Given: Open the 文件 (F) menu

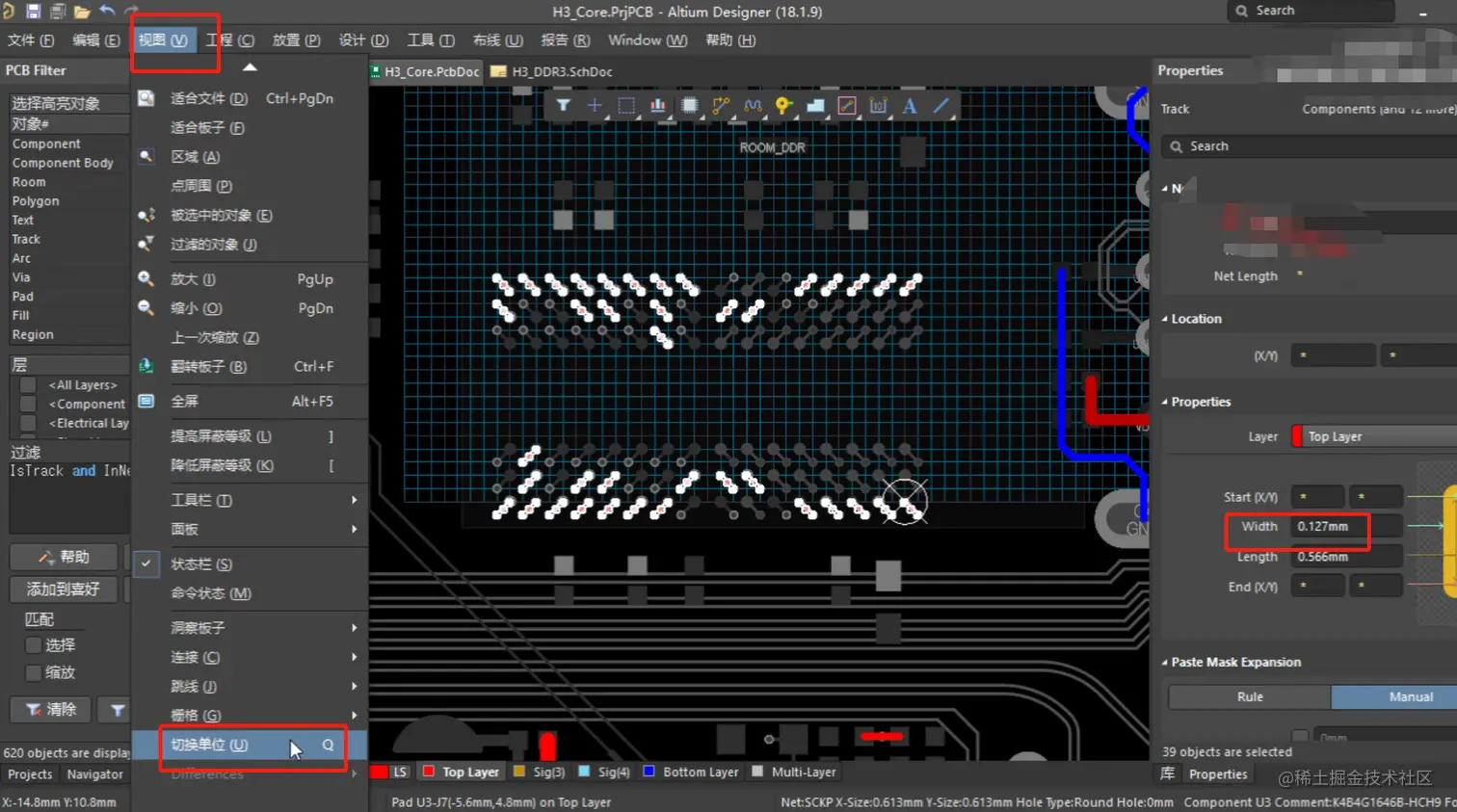Looking at the screenshot, I should [x=31, y=40].
